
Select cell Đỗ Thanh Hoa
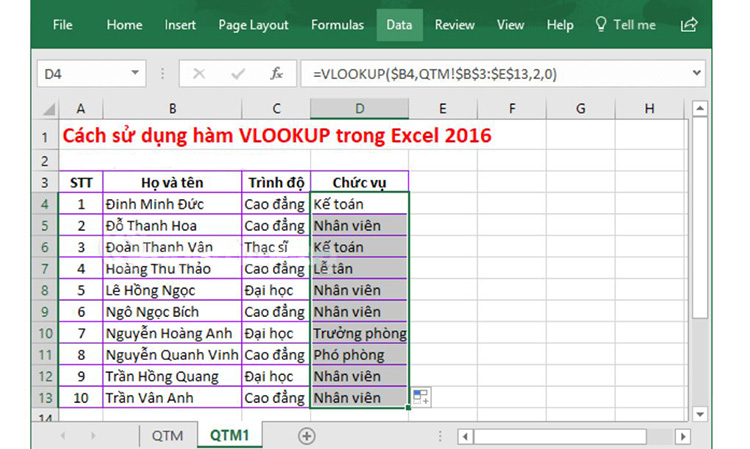172,226
